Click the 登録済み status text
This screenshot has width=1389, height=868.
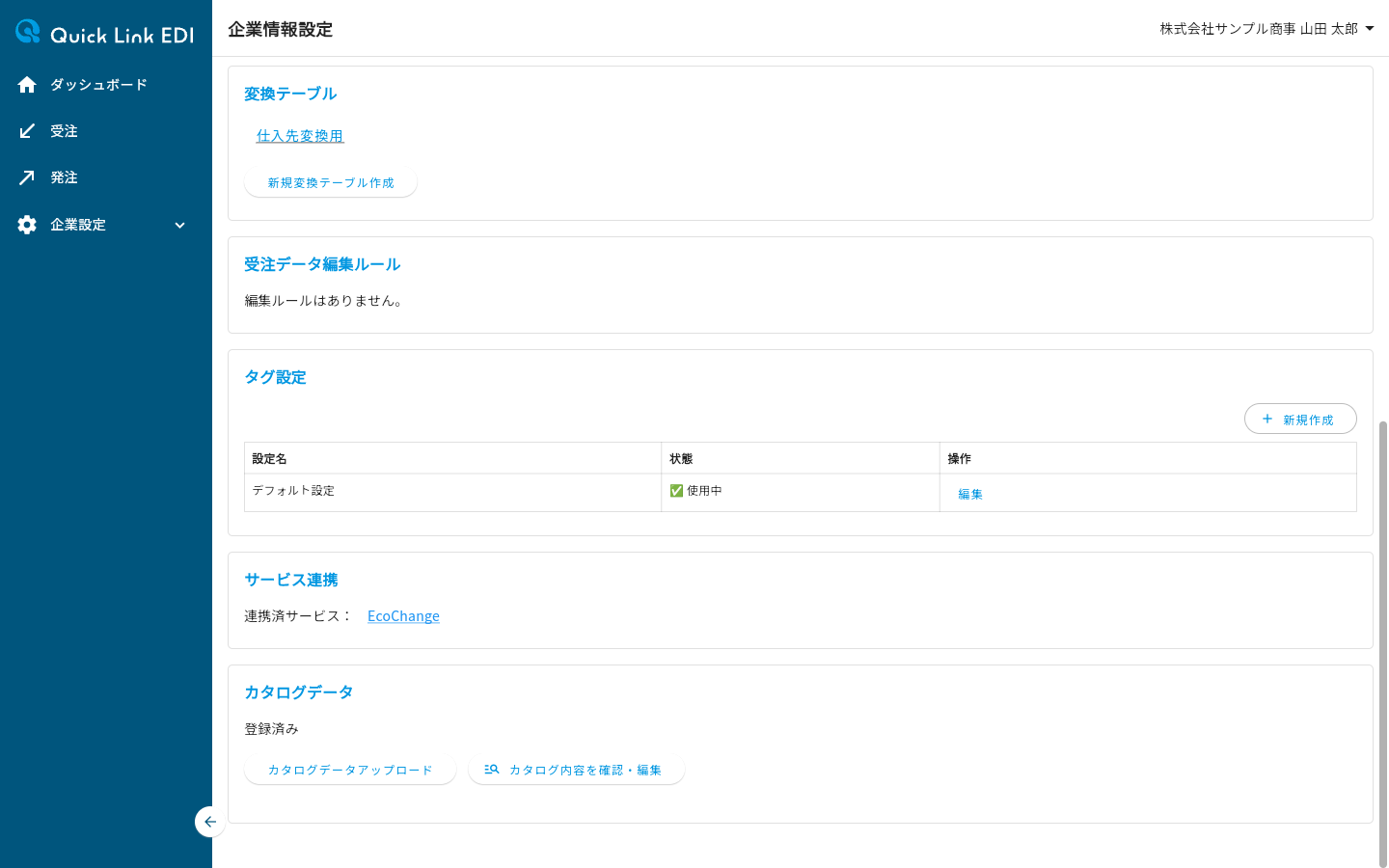tap(271, 729)
